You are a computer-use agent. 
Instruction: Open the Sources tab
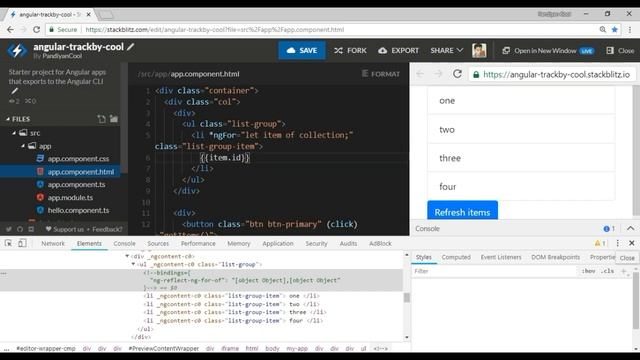(158, 243)
